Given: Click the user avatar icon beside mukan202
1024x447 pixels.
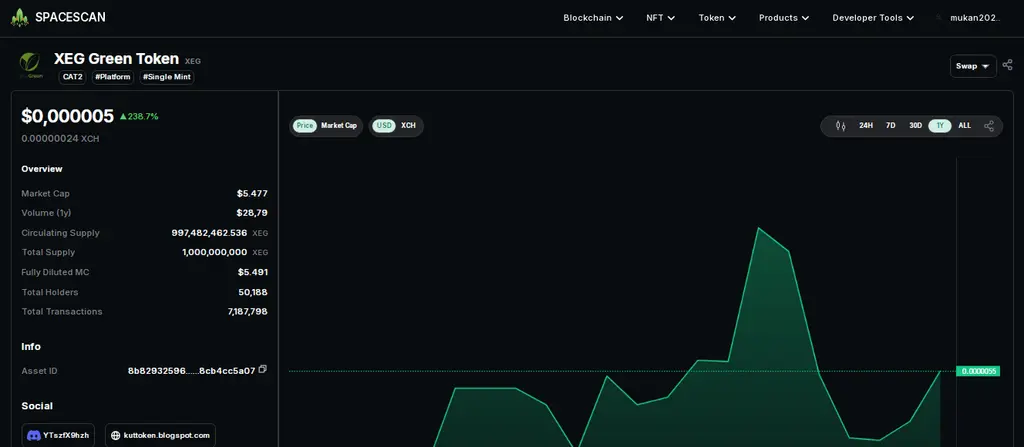Looking at the screenshot, I should coord(939,18).
